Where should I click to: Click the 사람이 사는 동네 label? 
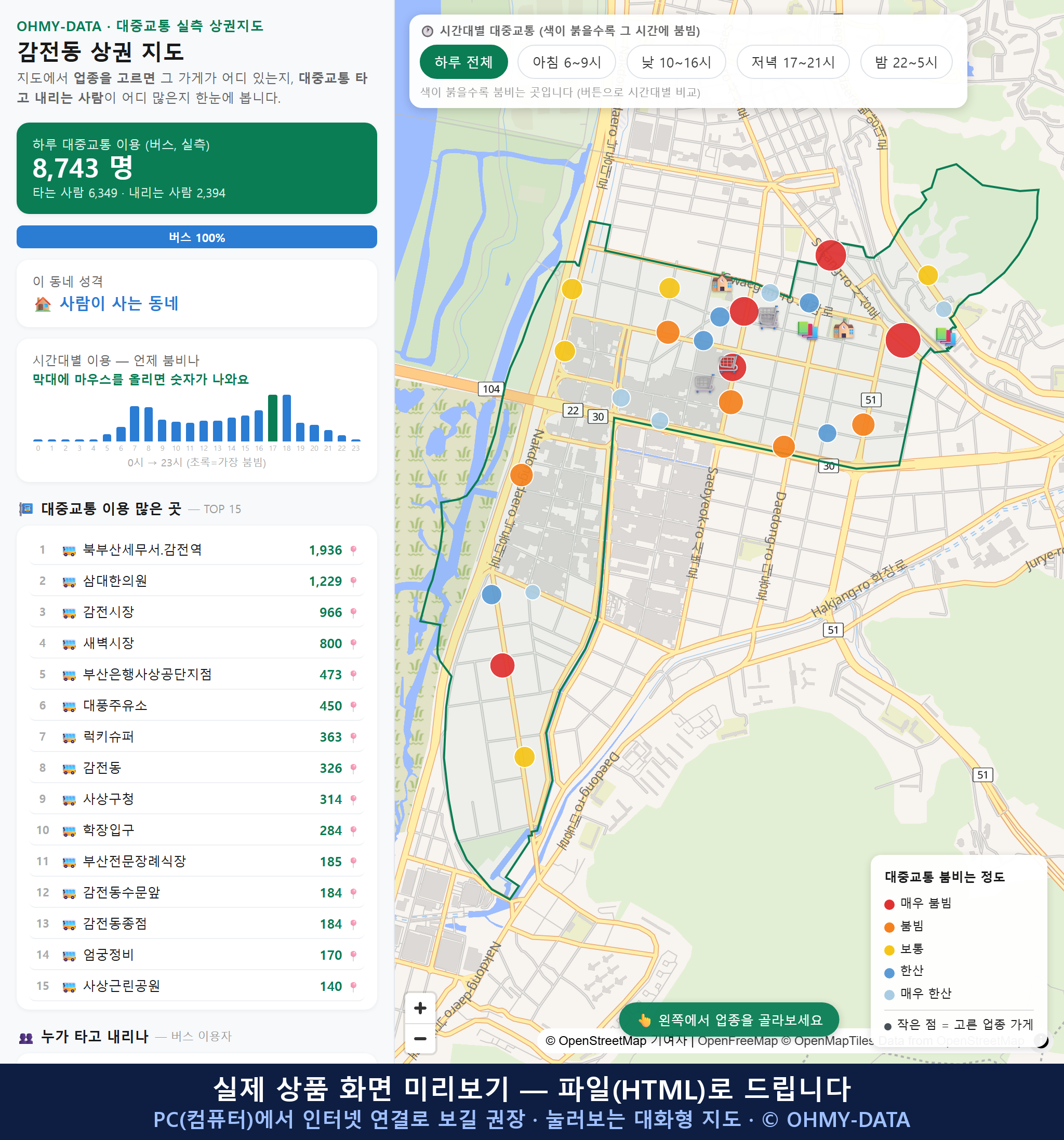(119, 303)
